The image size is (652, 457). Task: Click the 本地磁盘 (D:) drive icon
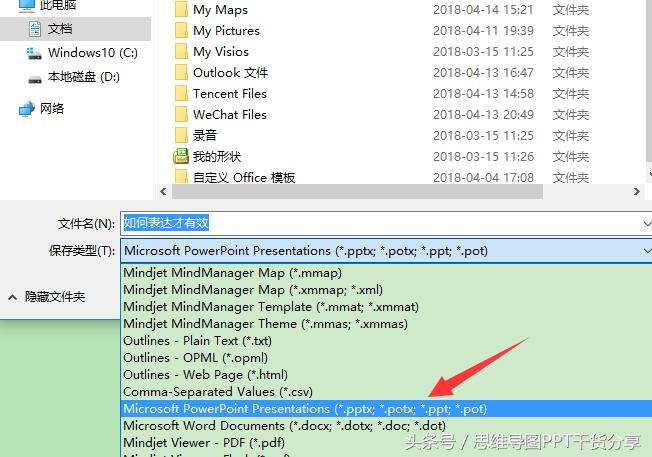click(35, 79)
